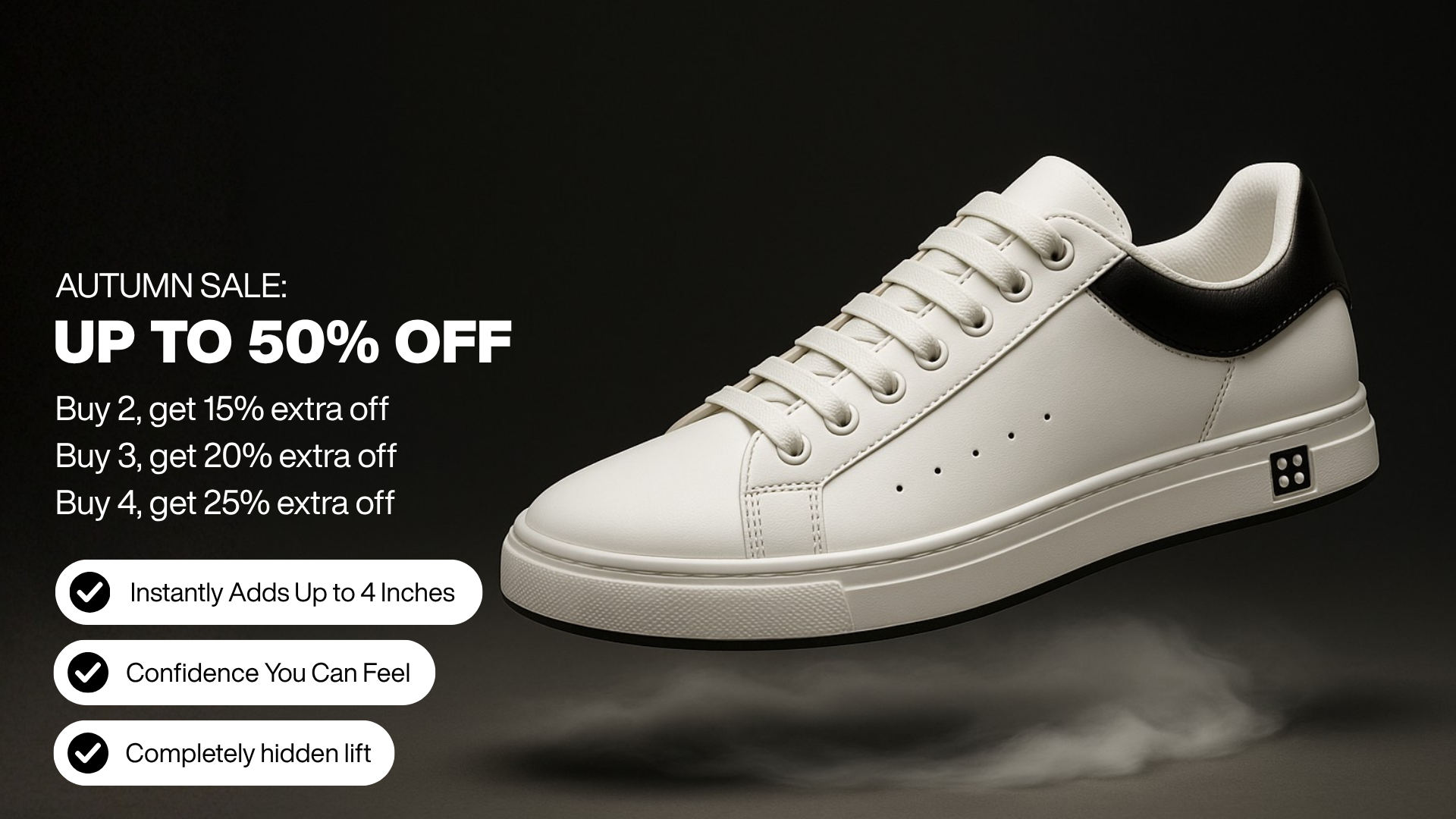Click the checkmark icon beside Confidence You Can Feel
The width and height of the screenshot is (1456, 819).
click(88, 673)
